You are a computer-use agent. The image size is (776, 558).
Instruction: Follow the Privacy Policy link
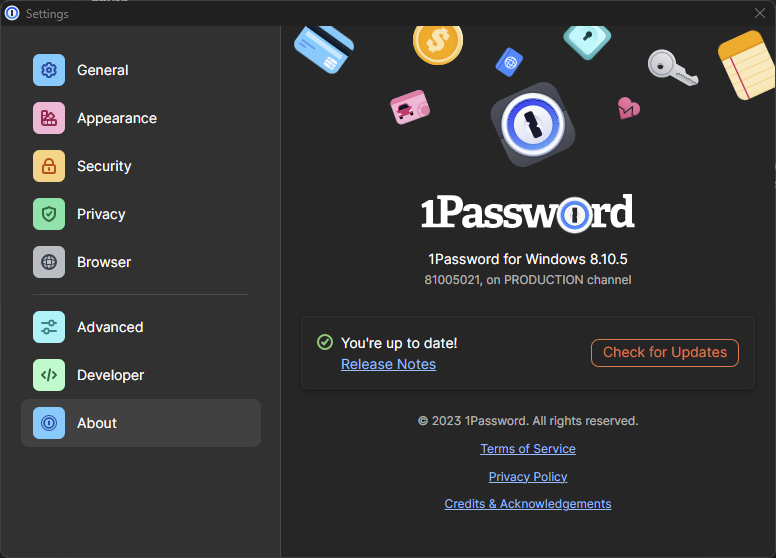[527, 477]
